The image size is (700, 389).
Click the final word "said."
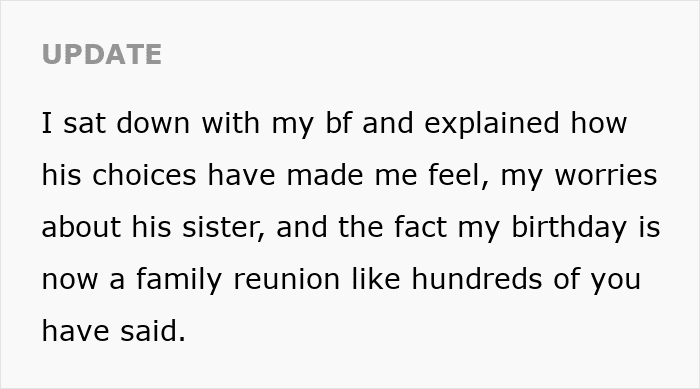point(153,331)
